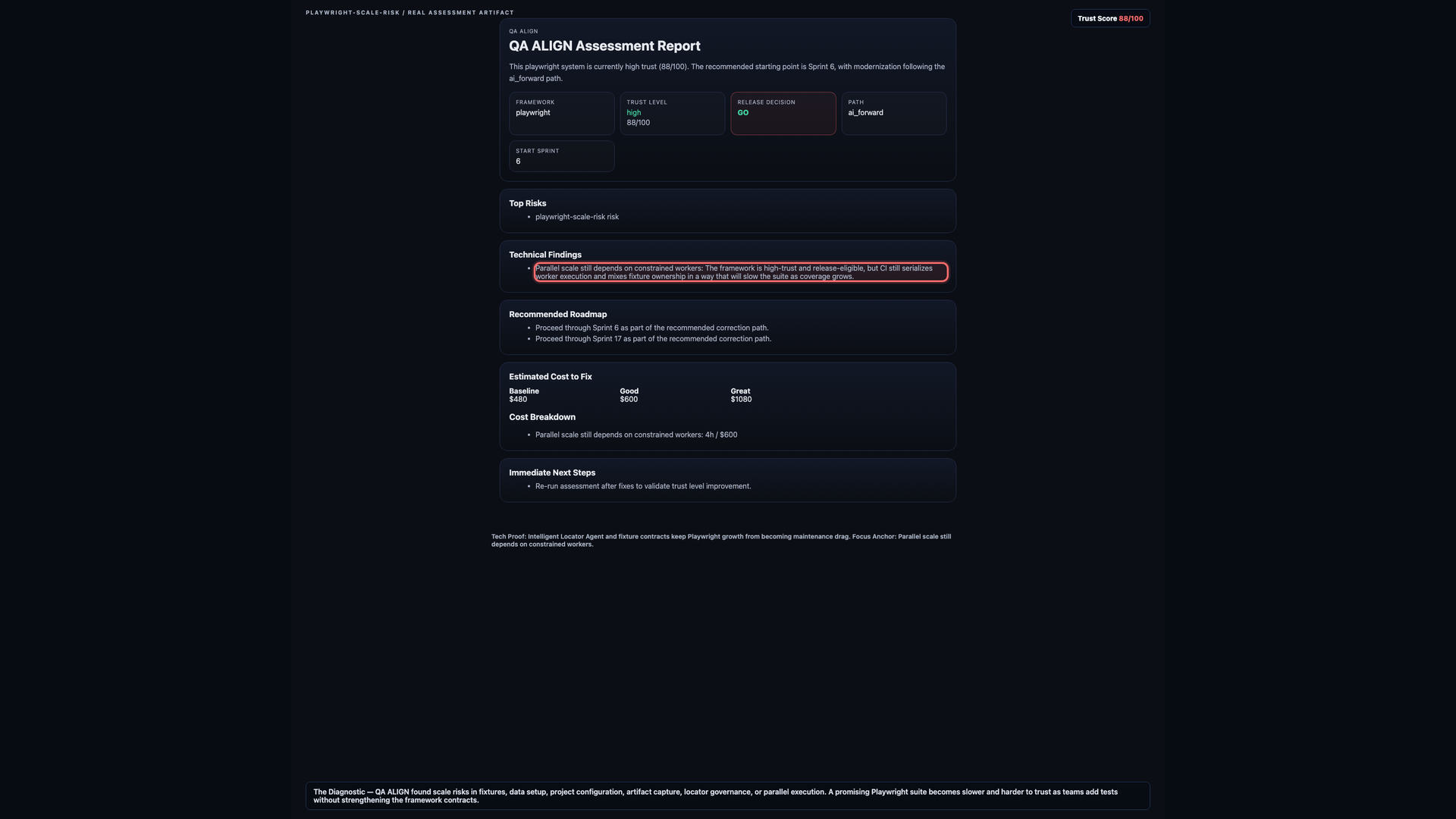Screen dimensions: 1456x819
Task: Click the report summary paragraph under the title
Action: pyautogui.click(x=726, y=73)
